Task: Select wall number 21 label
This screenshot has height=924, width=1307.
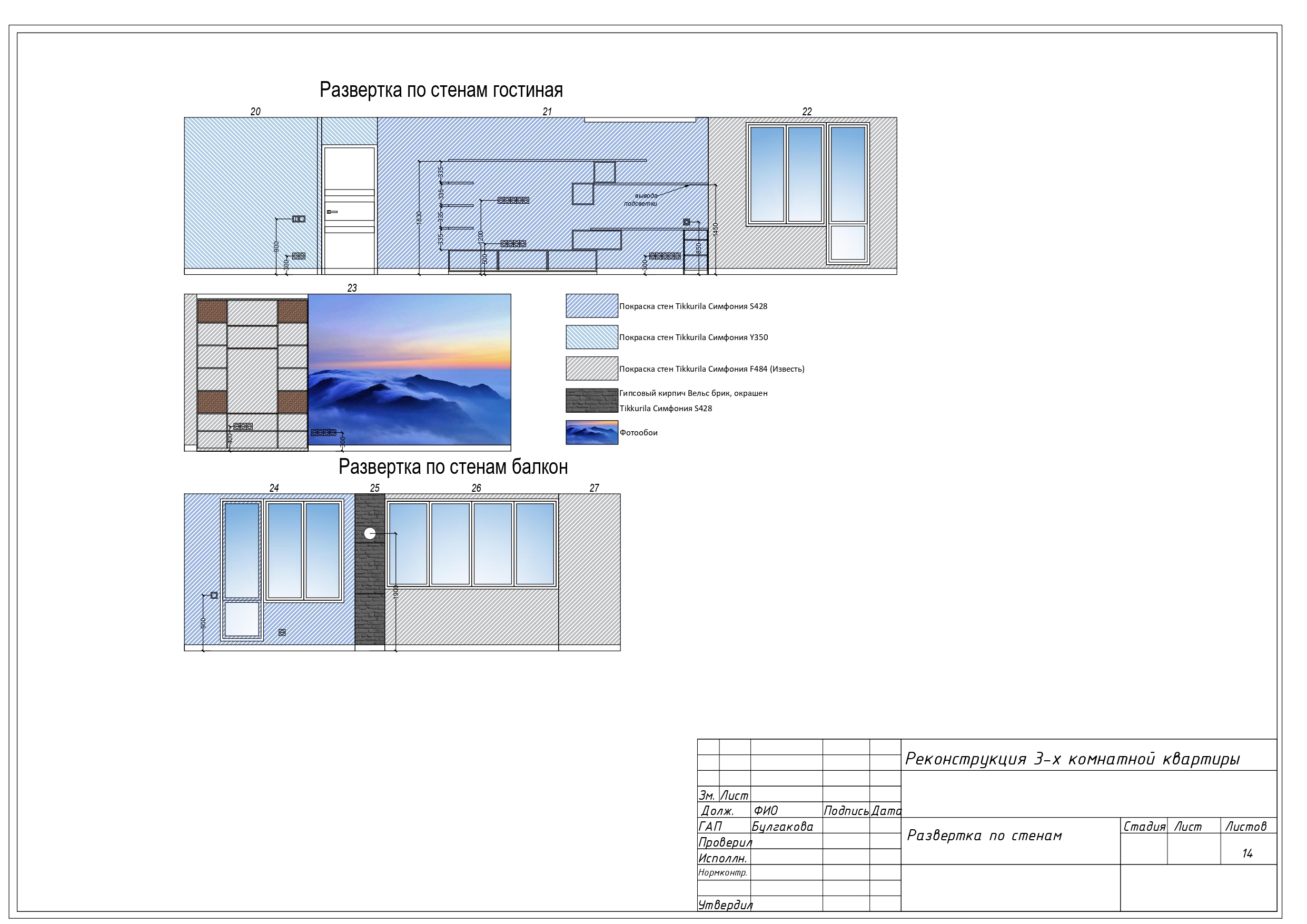Action: pos(547,112)
